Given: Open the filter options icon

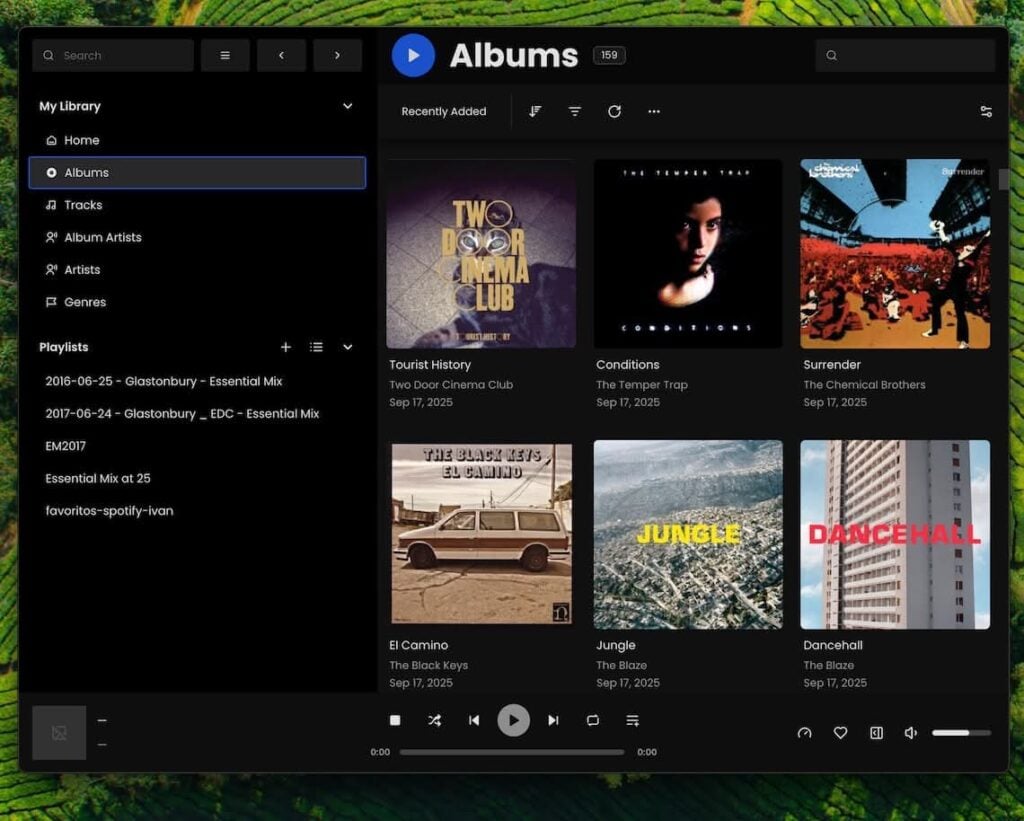Looking at the screenshot, I should [574, 111].
